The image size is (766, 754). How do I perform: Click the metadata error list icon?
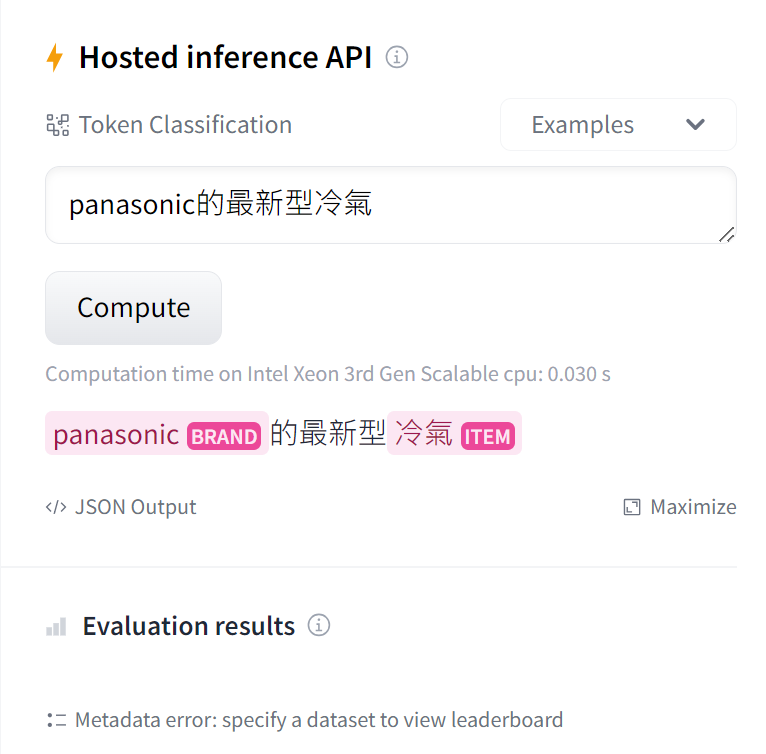point(56,720)
